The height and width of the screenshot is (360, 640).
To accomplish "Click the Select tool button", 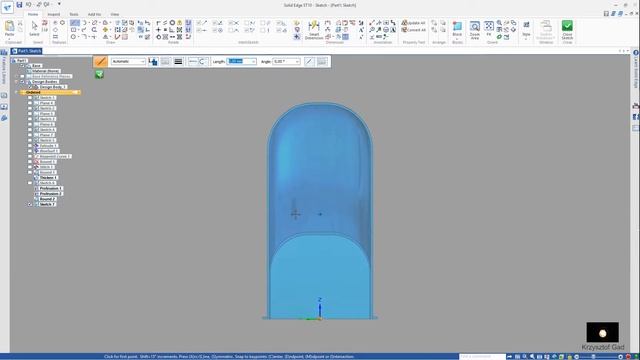I will click(34, 29).
